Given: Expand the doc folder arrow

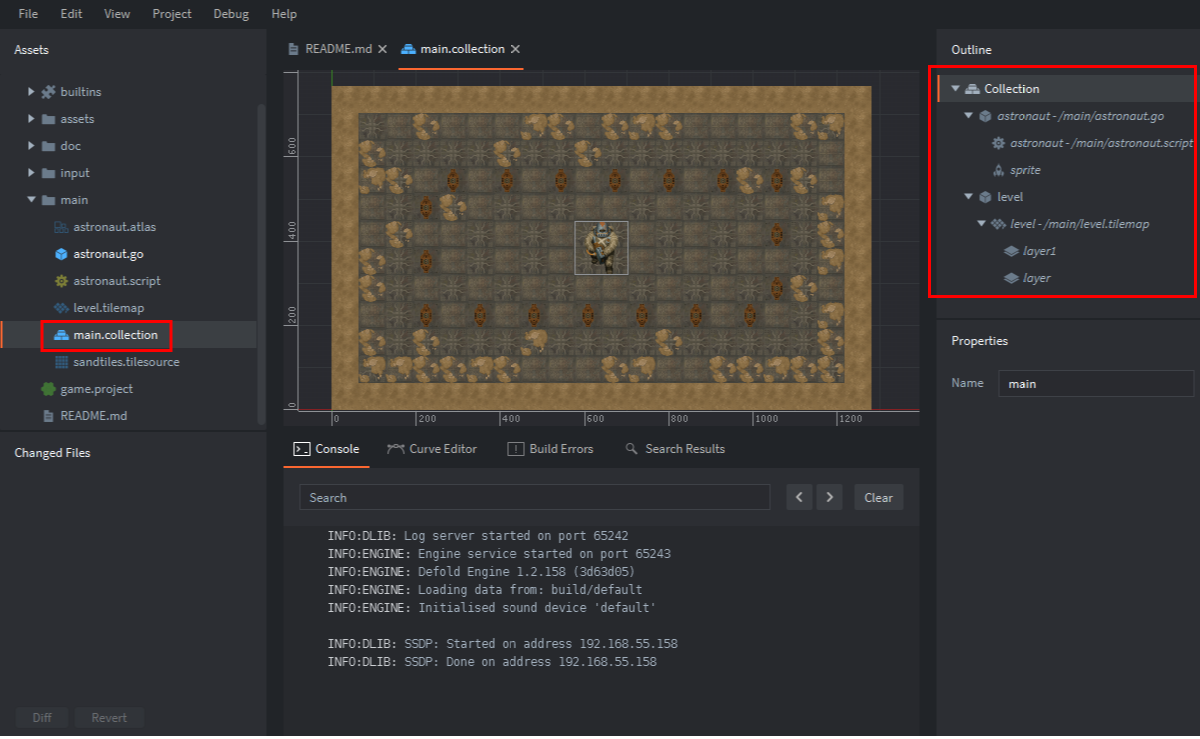Looking at the screenshot, I should [x=32, y=146].
